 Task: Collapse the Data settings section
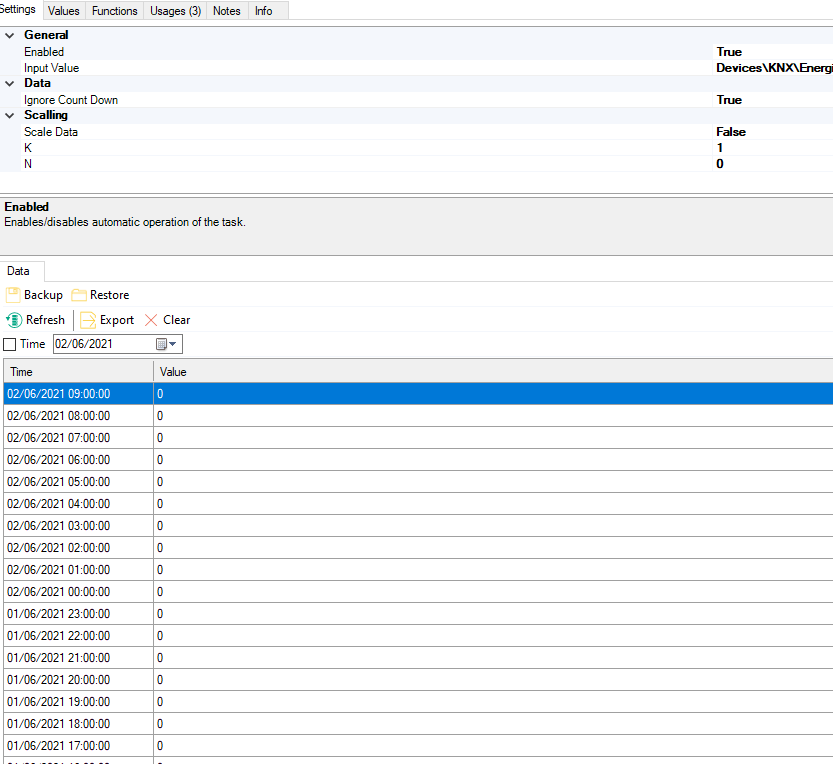(10, 83)
